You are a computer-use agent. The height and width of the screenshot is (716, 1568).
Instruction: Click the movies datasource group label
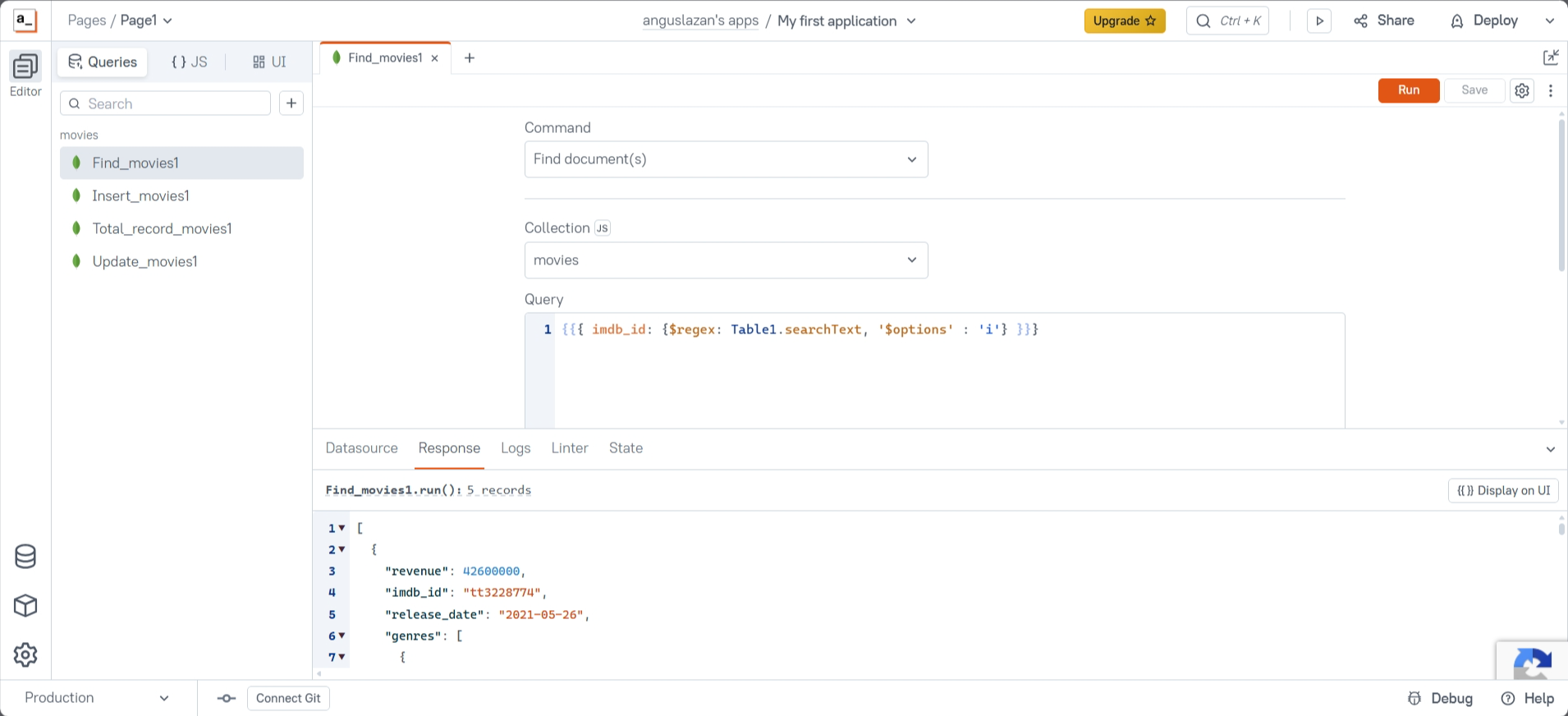pyautogui.click(x=79, y=135)
